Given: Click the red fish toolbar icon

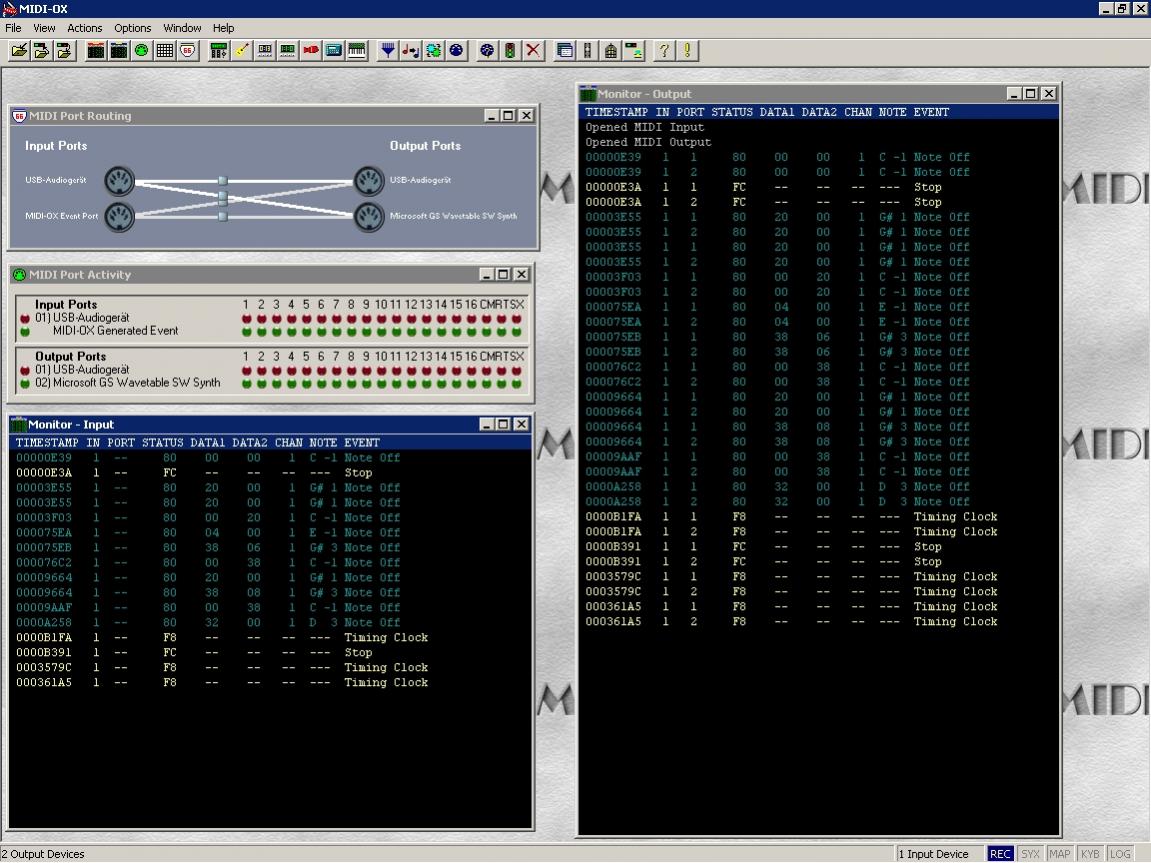Looking at the screenshot, I should pyautogui.click(x=311, y=51).
